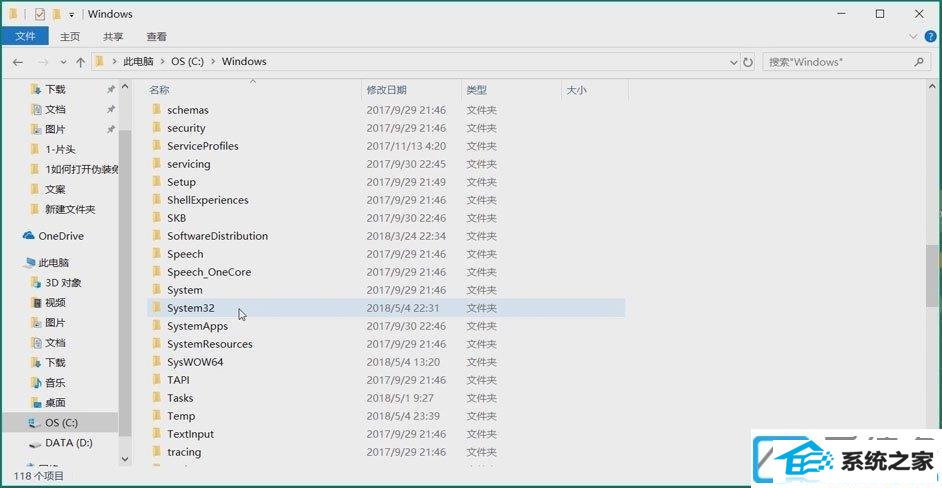Click the 桌面 icon in sidebar
Viewport: 942px width, 488px height.
(x=36, y=403)
